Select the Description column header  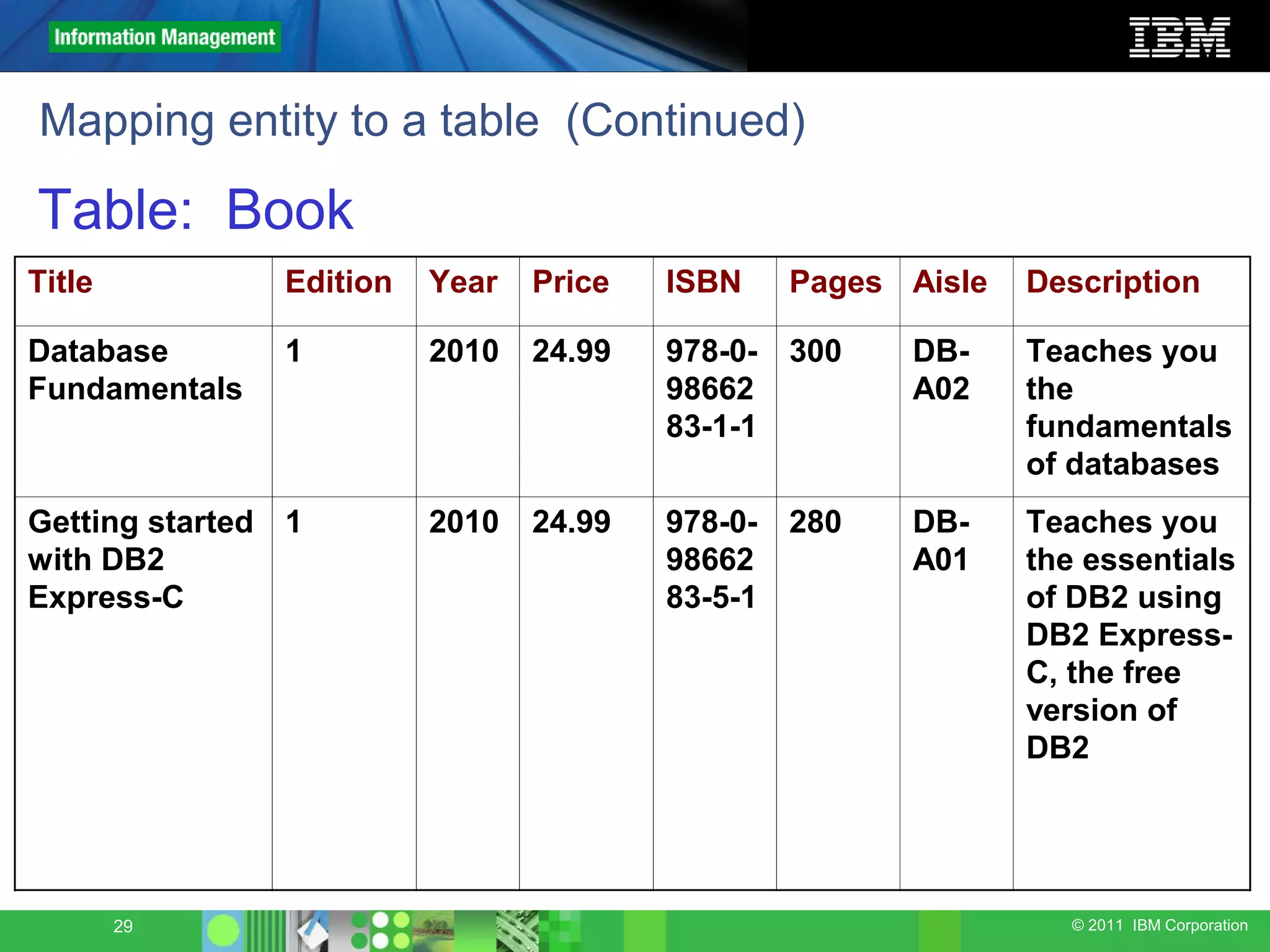1112,282
